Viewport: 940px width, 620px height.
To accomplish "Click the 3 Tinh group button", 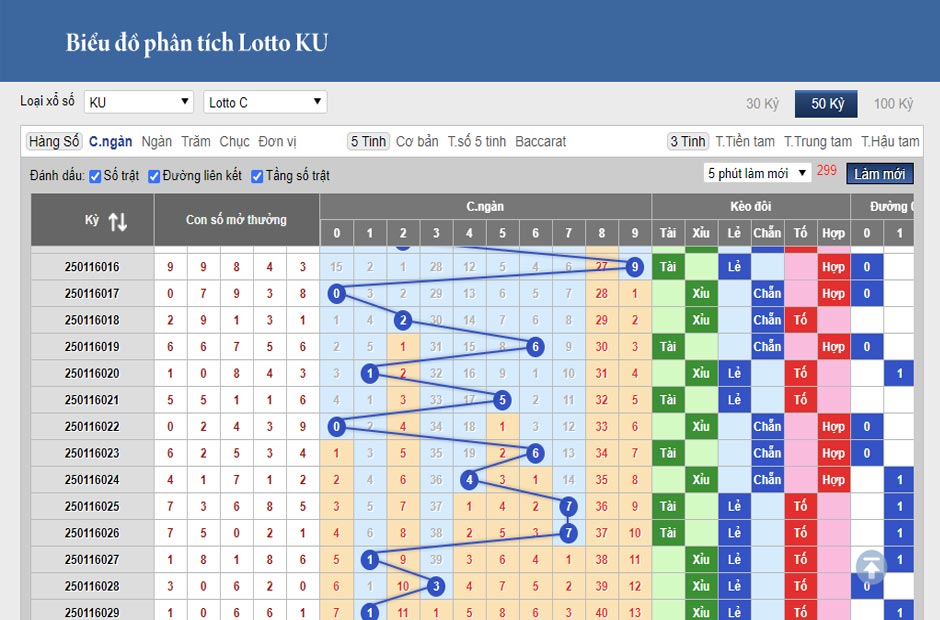I will [x=688, y=142].
